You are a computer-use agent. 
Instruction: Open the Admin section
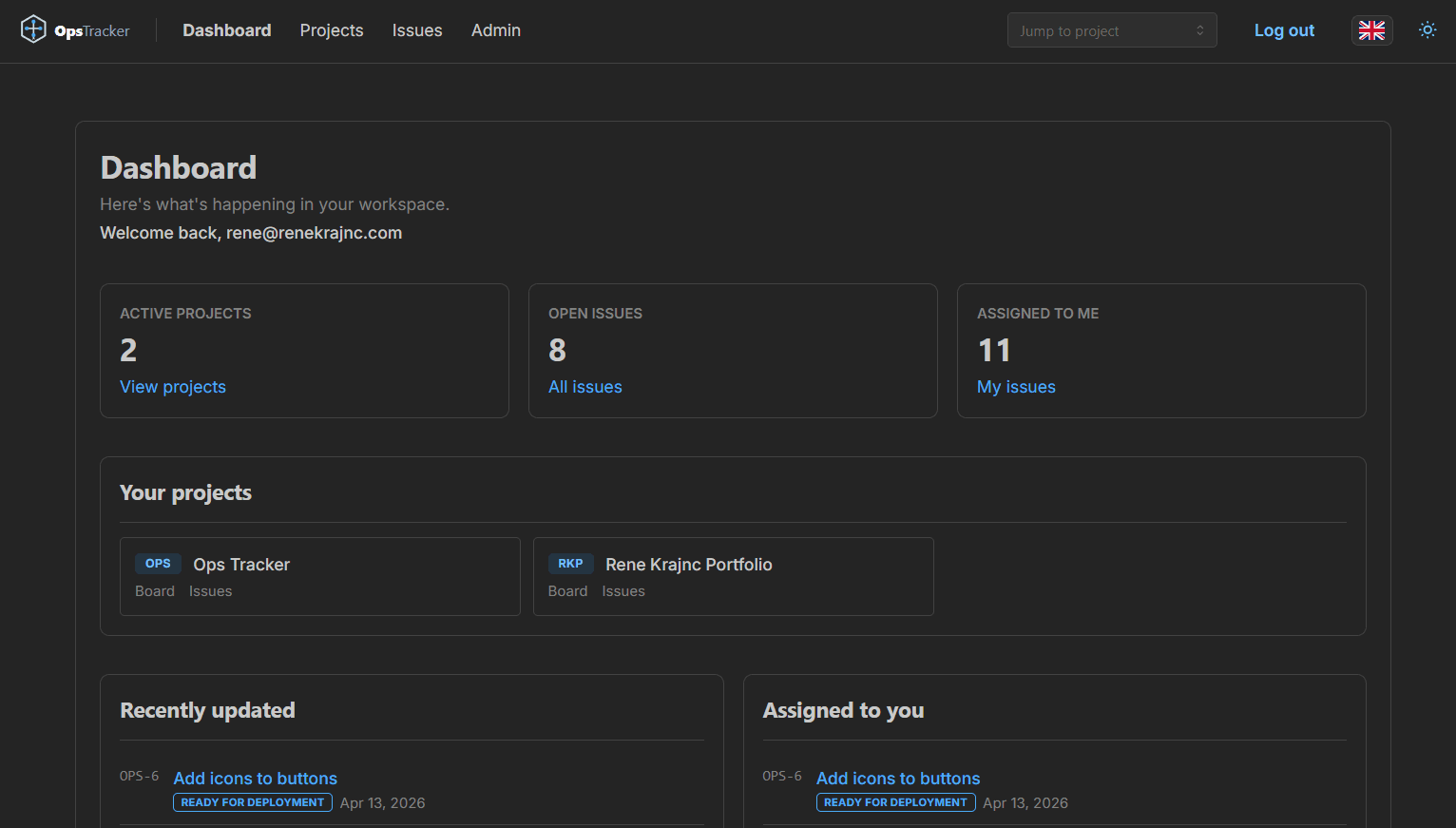(495, 30)
